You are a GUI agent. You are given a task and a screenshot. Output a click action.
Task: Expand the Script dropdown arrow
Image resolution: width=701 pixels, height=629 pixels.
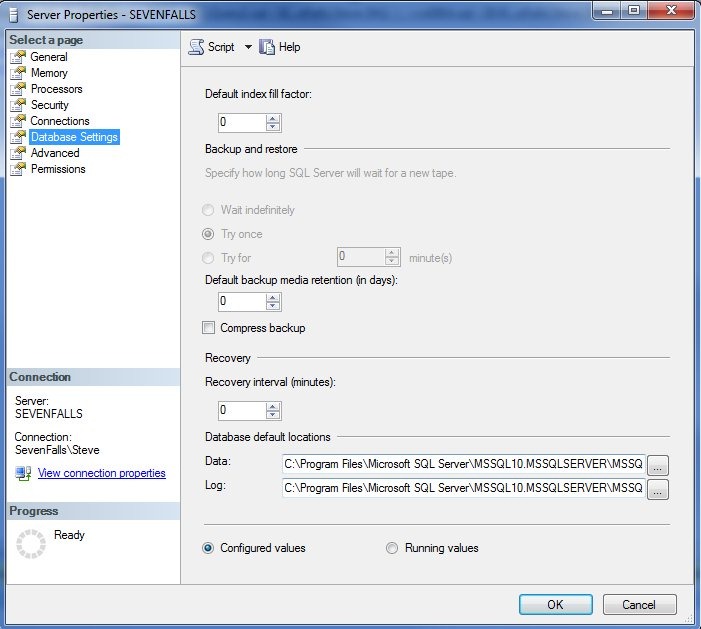pyautogui.click(x=248, y=47)
